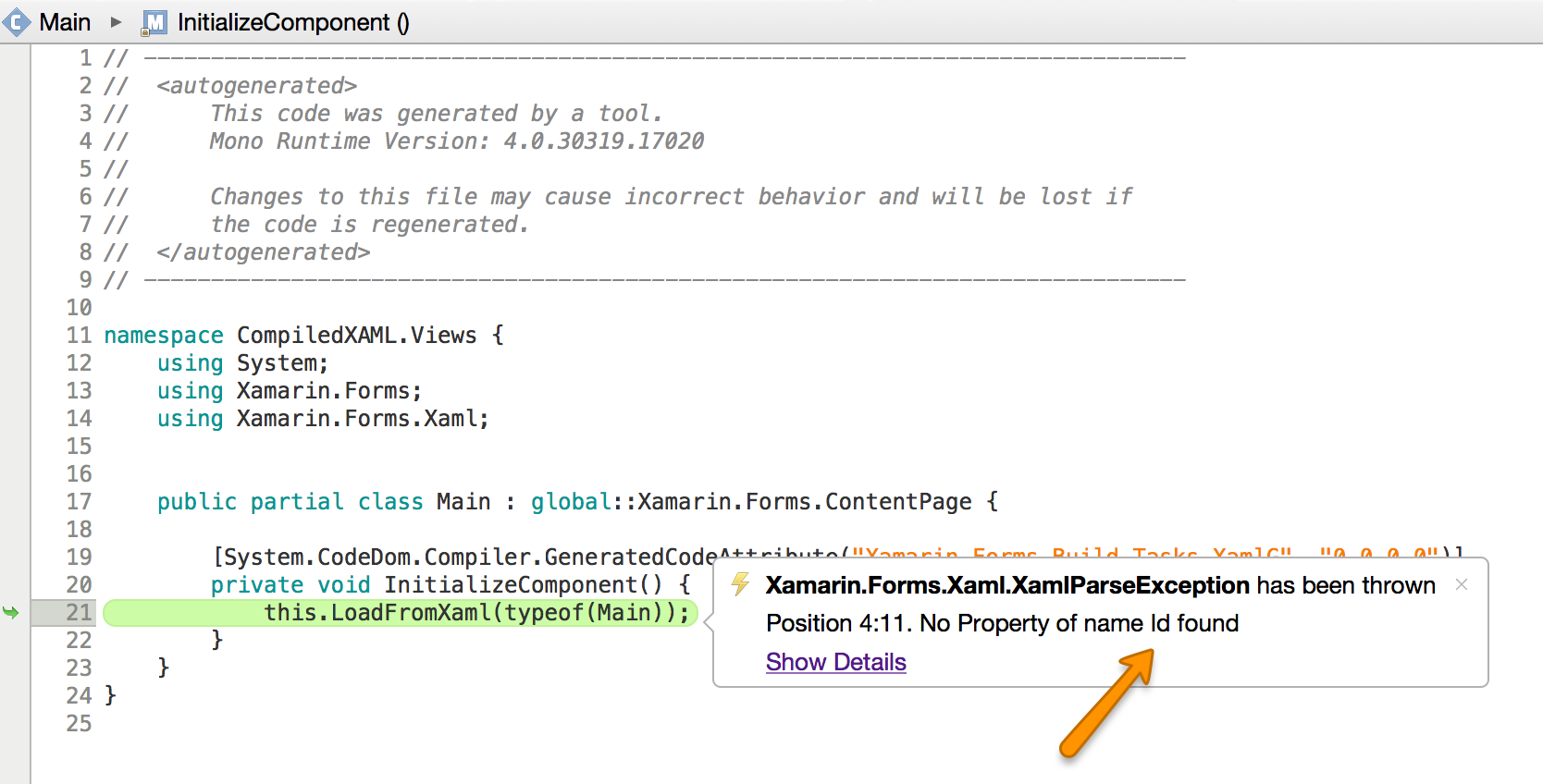Click 'private void InitializeComponent()' declaration
The image size is (1543, 784).
tap(437, 584)
